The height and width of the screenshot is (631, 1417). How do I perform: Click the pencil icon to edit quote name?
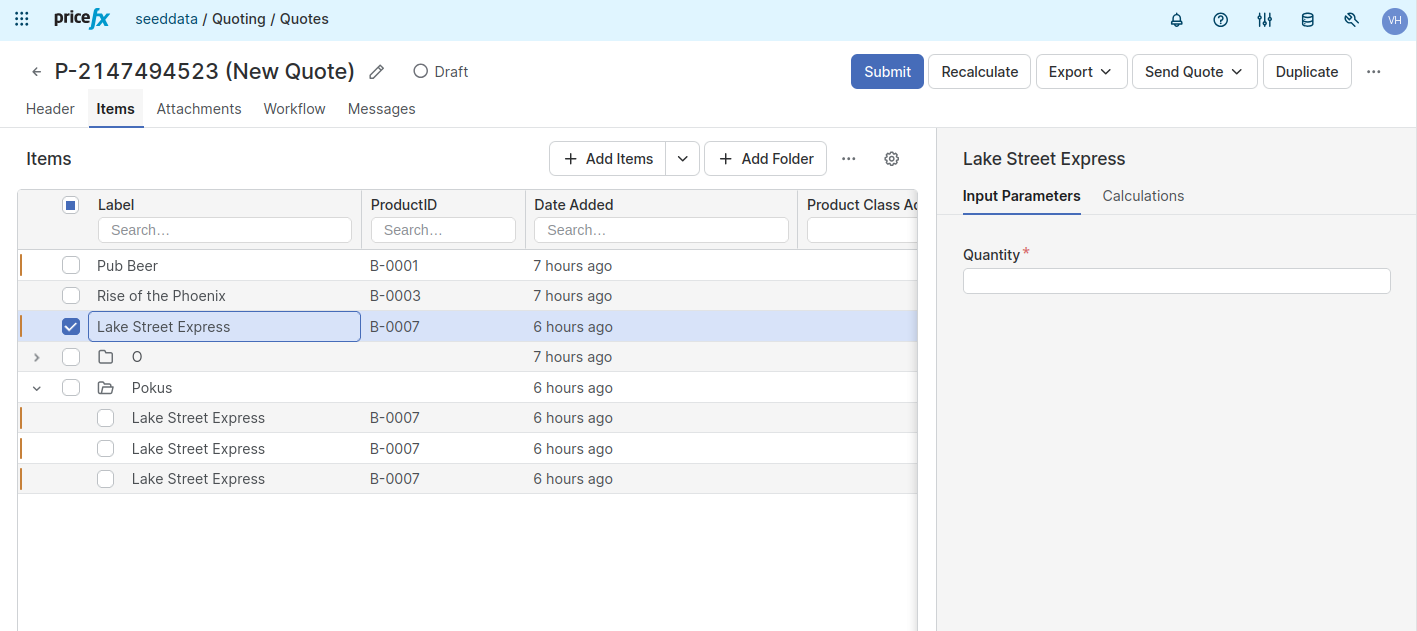click(x=377, y=72)
